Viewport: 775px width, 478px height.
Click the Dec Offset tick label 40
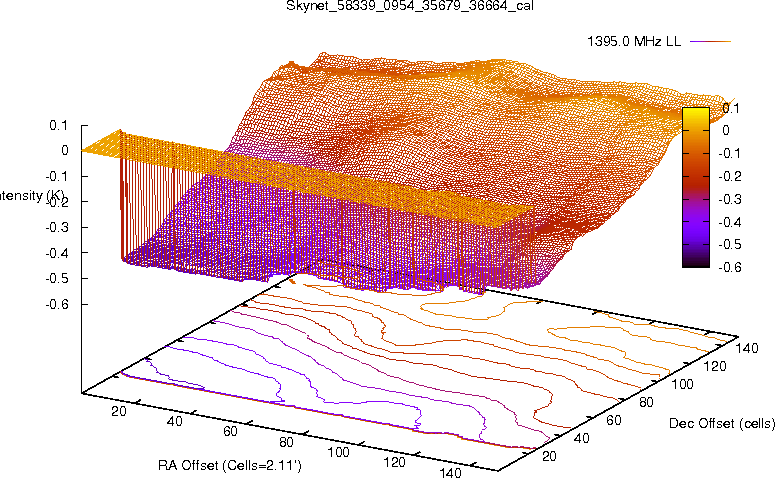582,438
